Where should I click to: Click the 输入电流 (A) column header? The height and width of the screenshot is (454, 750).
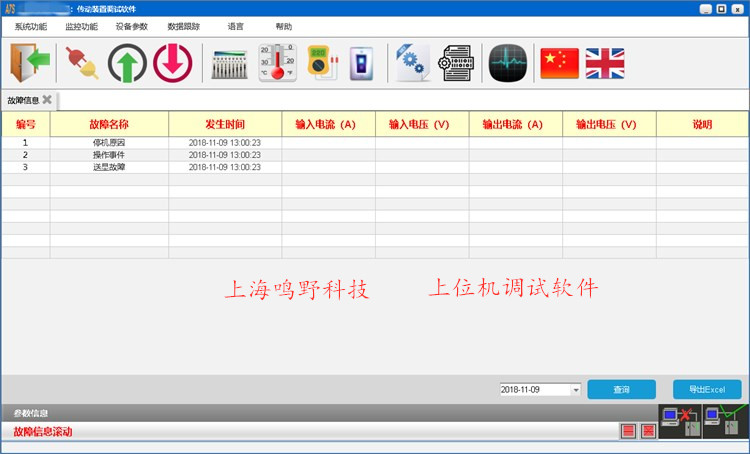point(328,124)
